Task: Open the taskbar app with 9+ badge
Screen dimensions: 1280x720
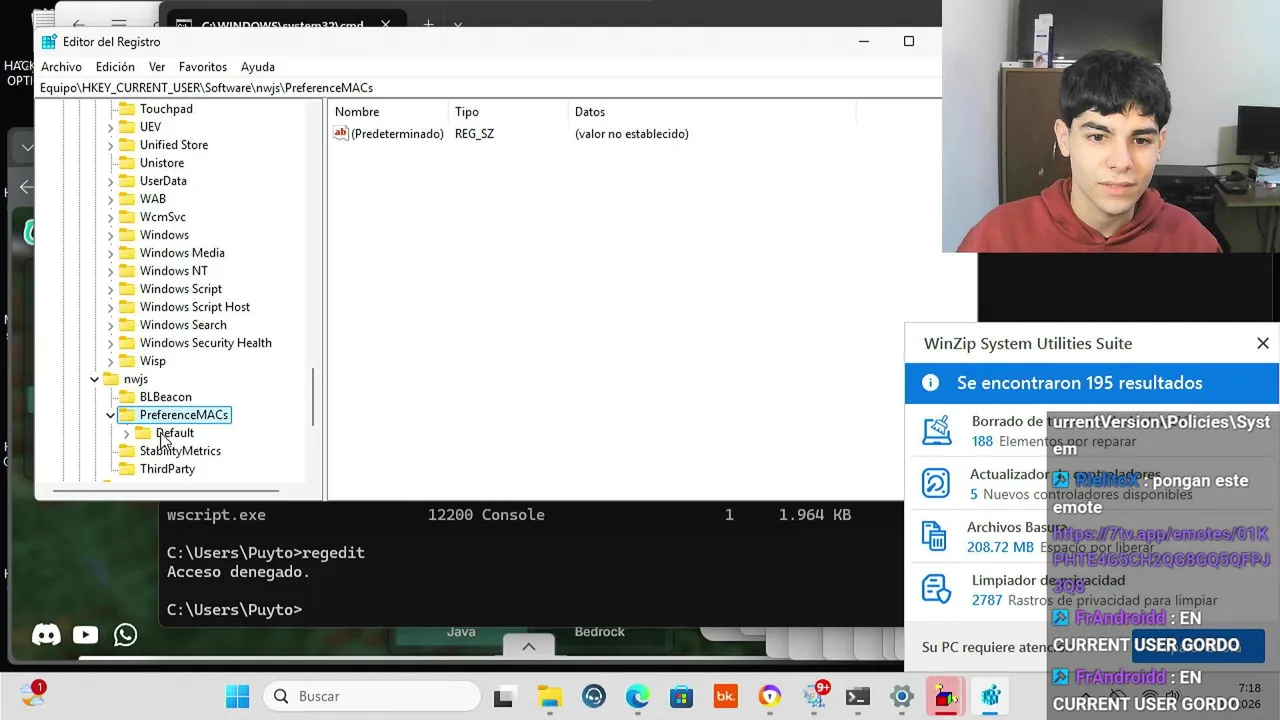Action: click(813, 695)
